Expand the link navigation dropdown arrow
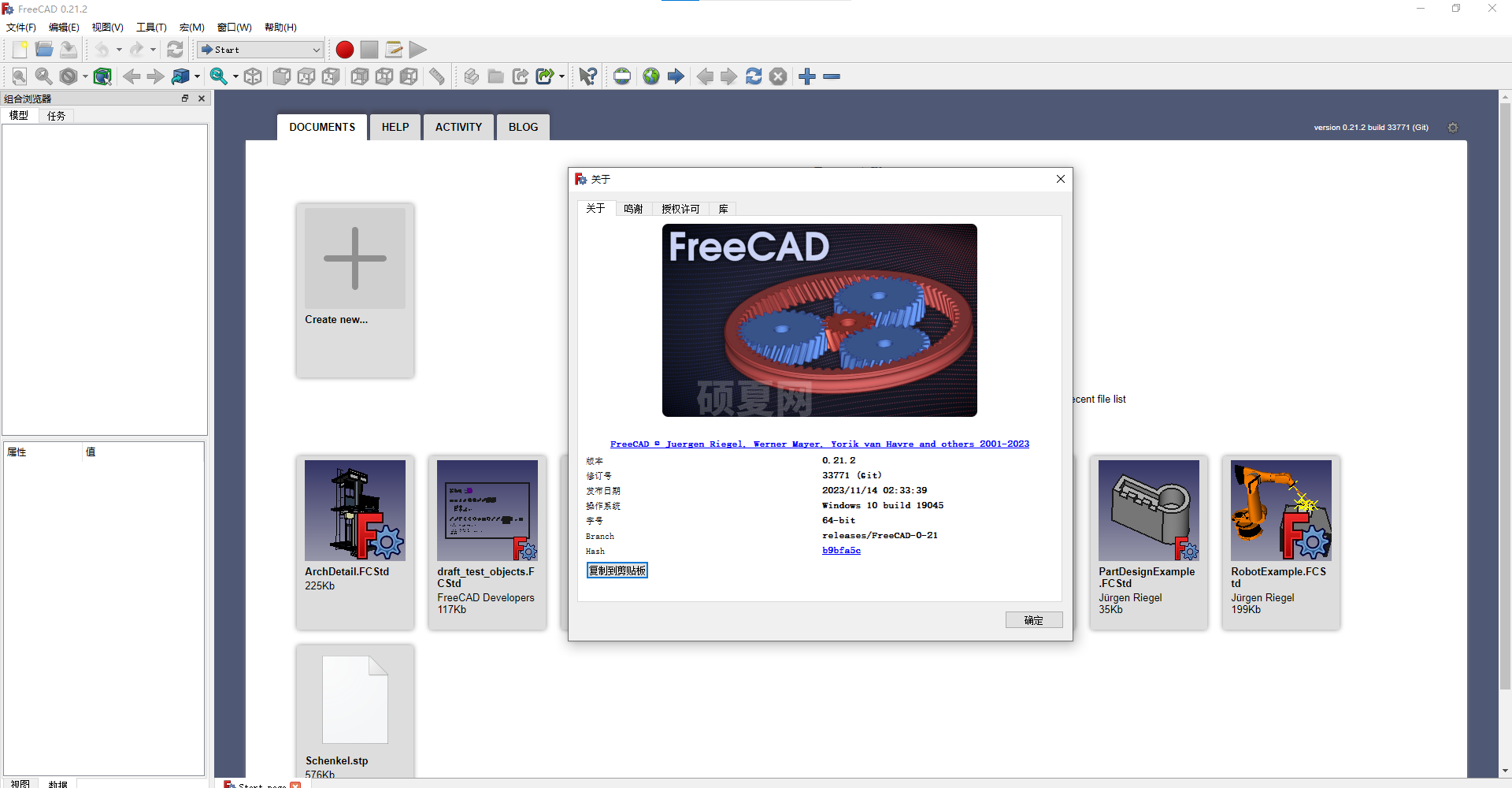This screenshot has width=1512, height=788. pos(197,76)
